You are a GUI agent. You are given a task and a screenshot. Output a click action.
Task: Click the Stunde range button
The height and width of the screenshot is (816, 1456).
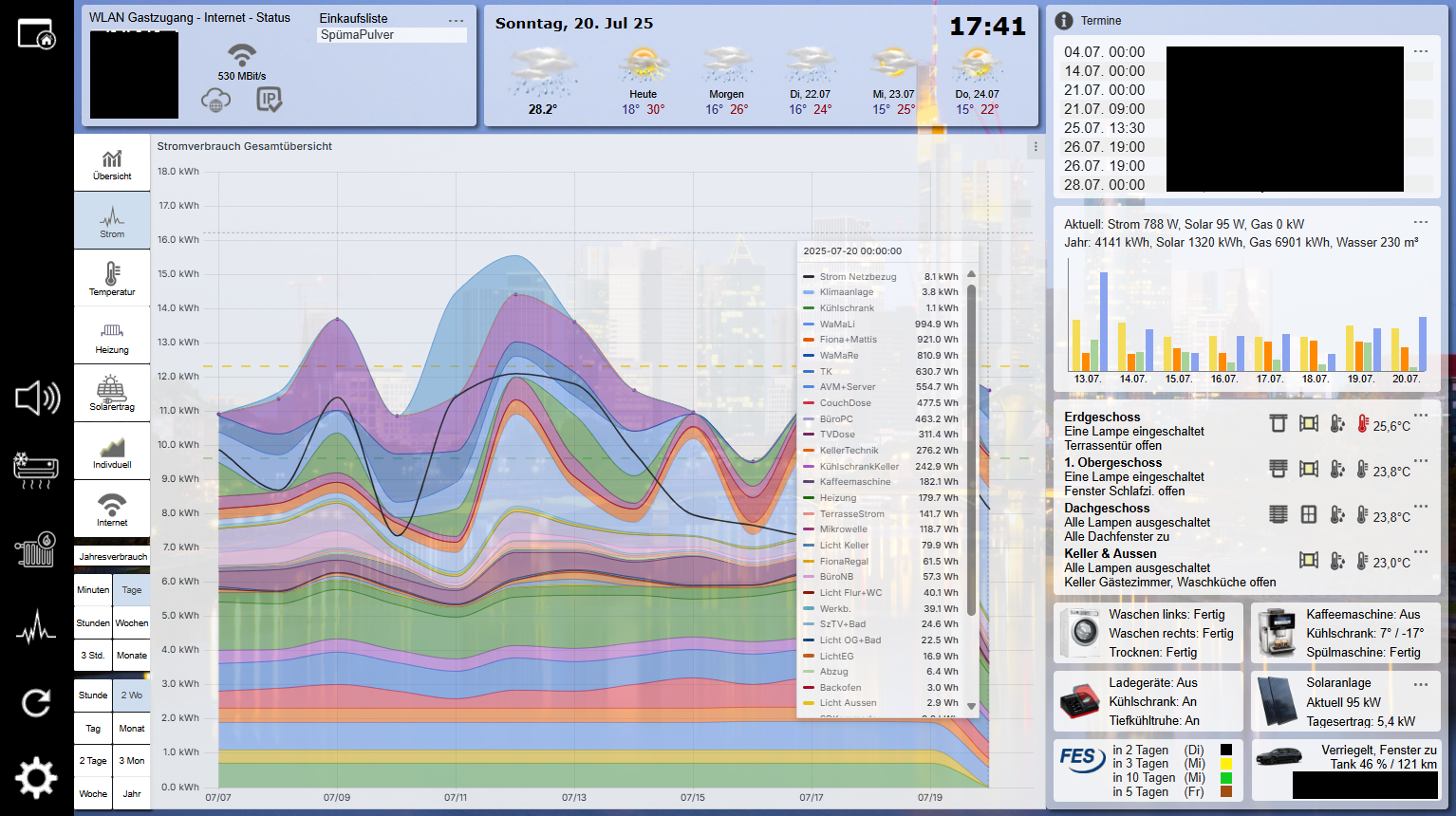point(93,695)
